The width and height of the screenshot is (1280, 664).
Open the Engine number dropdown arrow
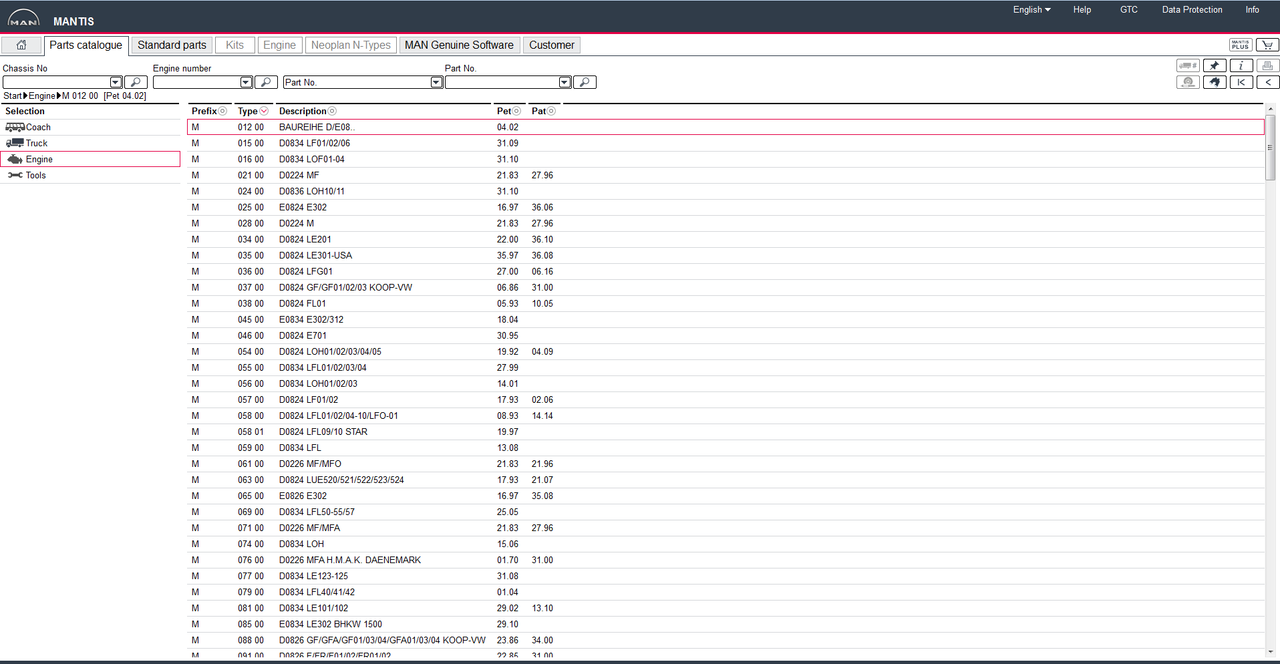(x=246, y=82)
